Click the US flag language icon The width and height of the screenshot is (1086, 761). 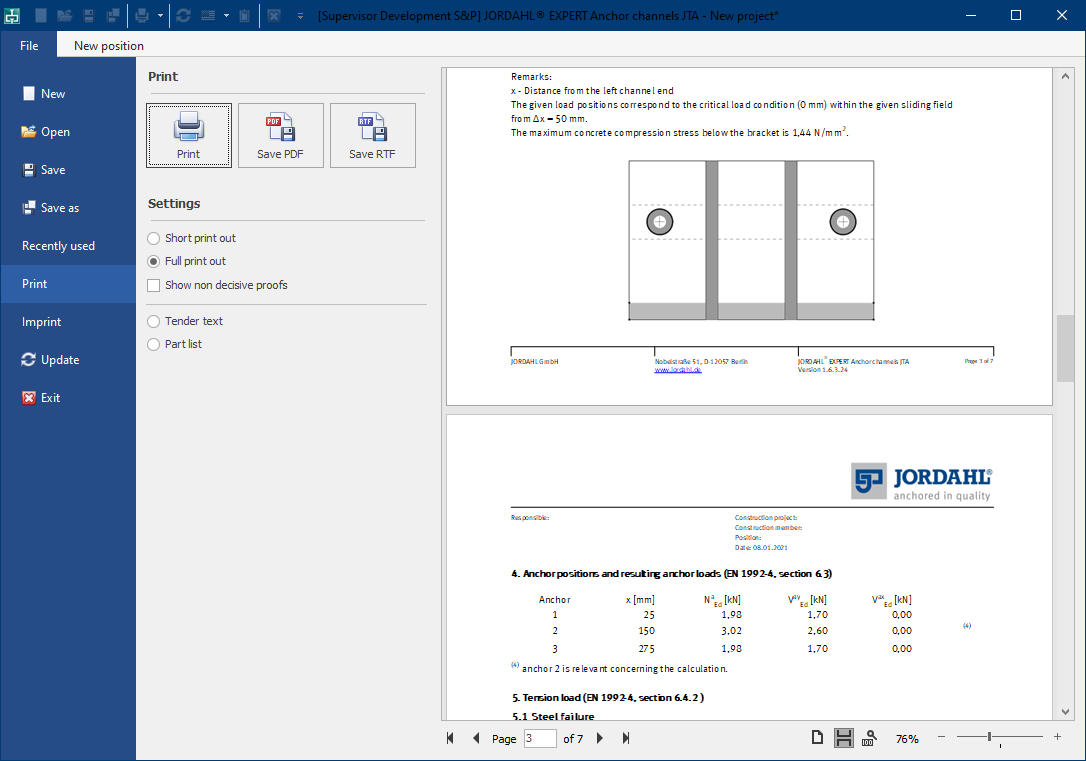pyautogui.click(x=208, y=15)
